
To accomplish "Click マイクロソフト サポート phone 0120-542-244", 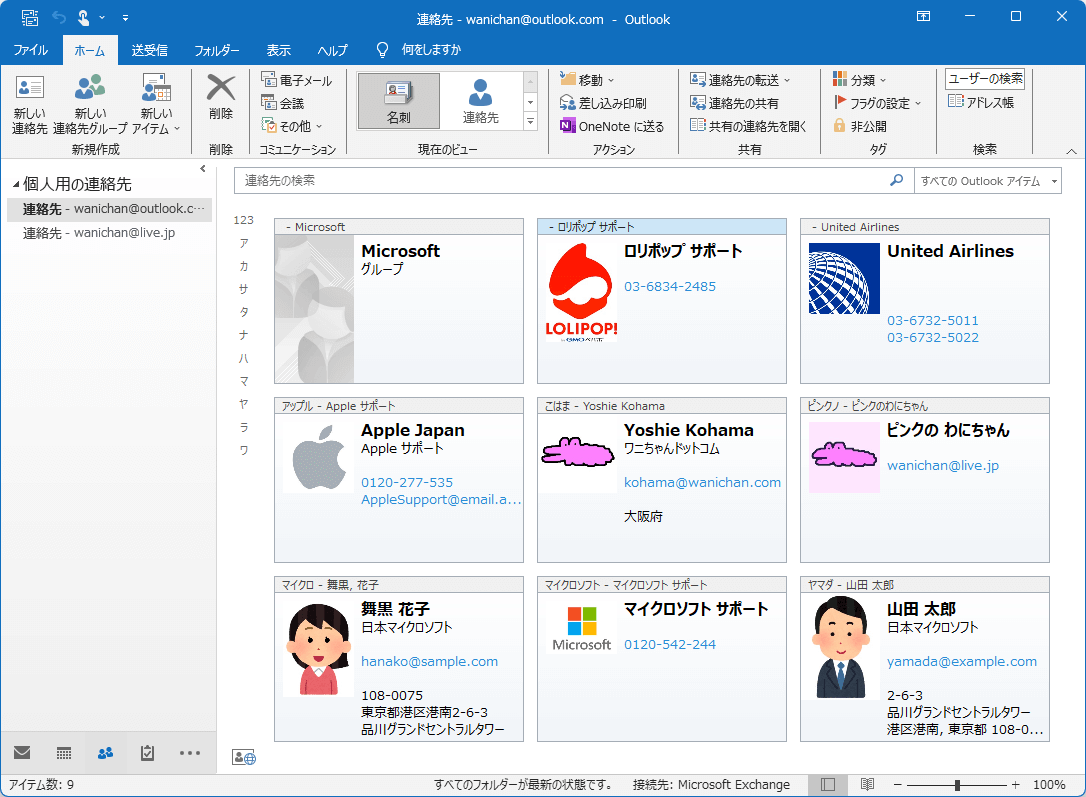I will point(670,645).
